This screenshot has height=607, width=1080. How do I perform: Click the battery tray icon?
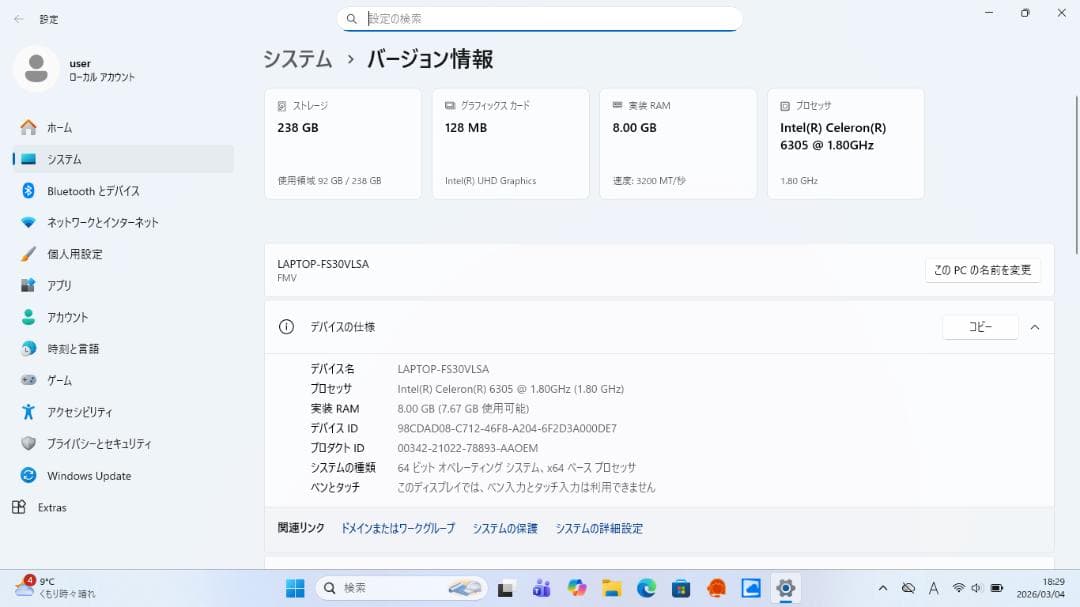coord(996,588)
